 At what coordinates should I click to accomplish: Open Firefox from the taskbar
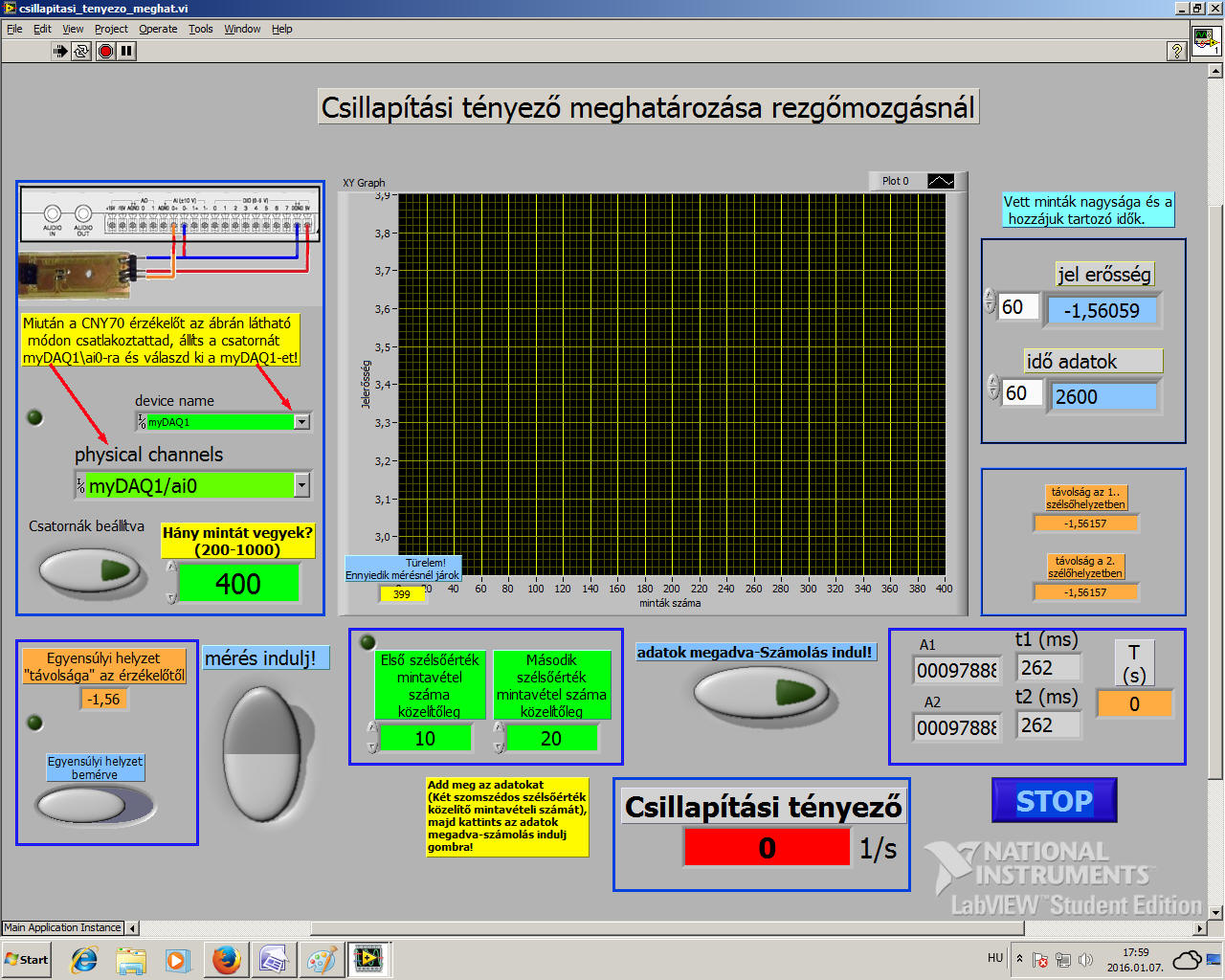coord(227,959)
